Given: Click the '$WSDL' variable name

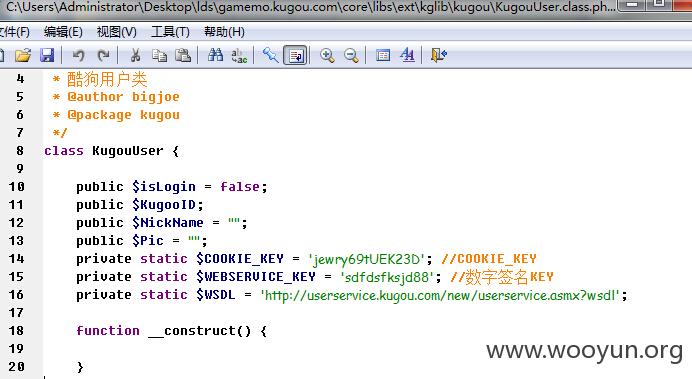Looking at the screenshot, I should coord(216,294).
